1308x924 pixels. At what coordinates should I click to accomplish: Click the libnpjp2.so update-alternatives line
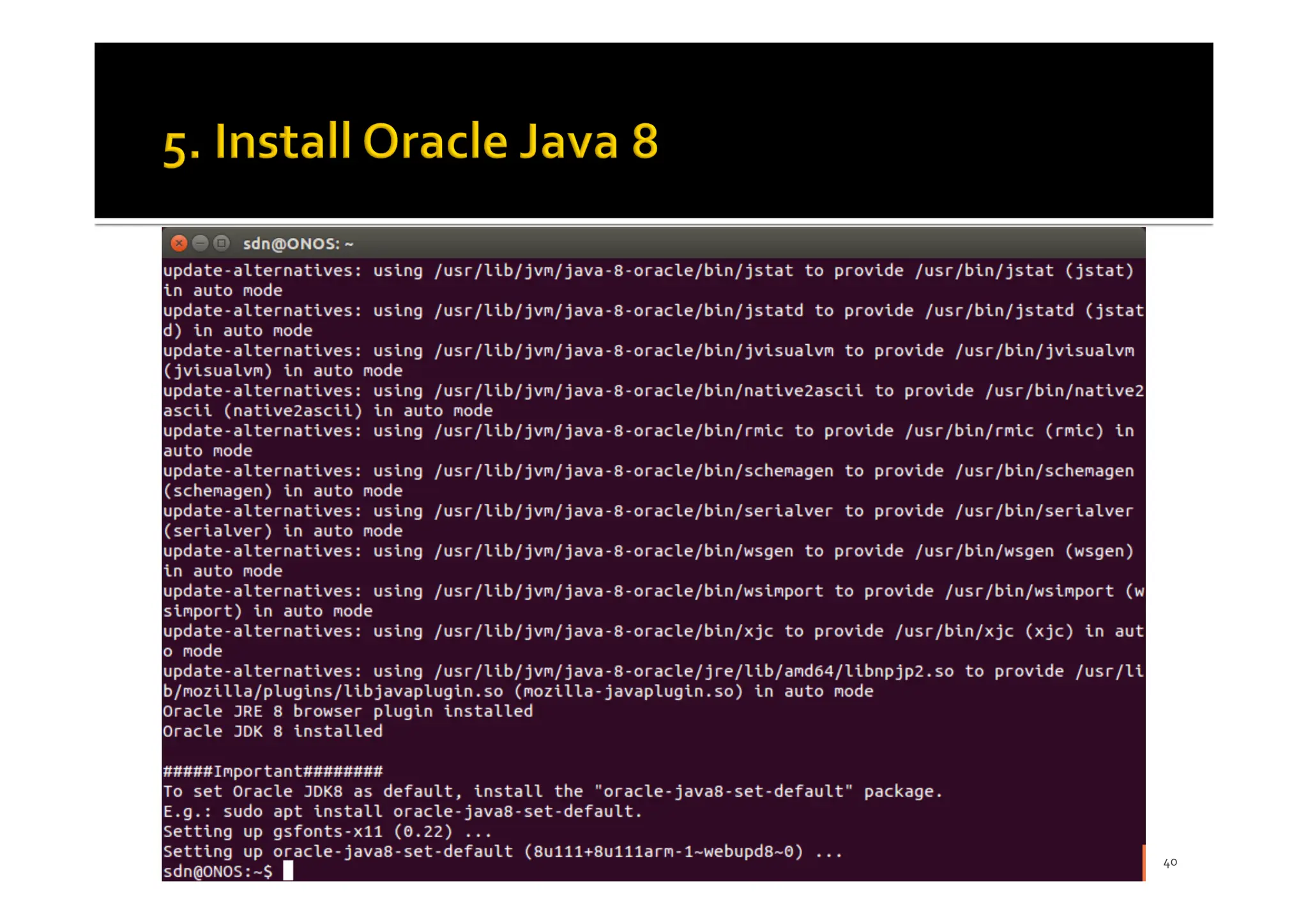[x=651, y=672]
